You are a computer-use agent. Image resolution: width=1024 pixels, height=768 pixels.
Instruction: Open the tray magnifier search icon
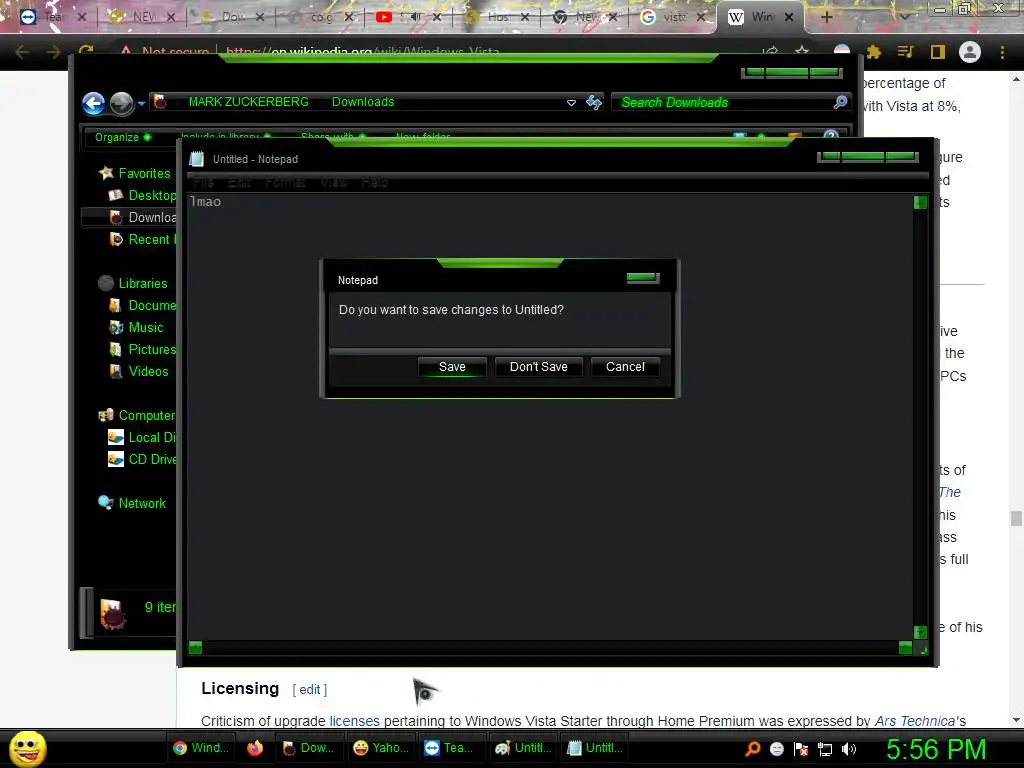tap(752, 749)
